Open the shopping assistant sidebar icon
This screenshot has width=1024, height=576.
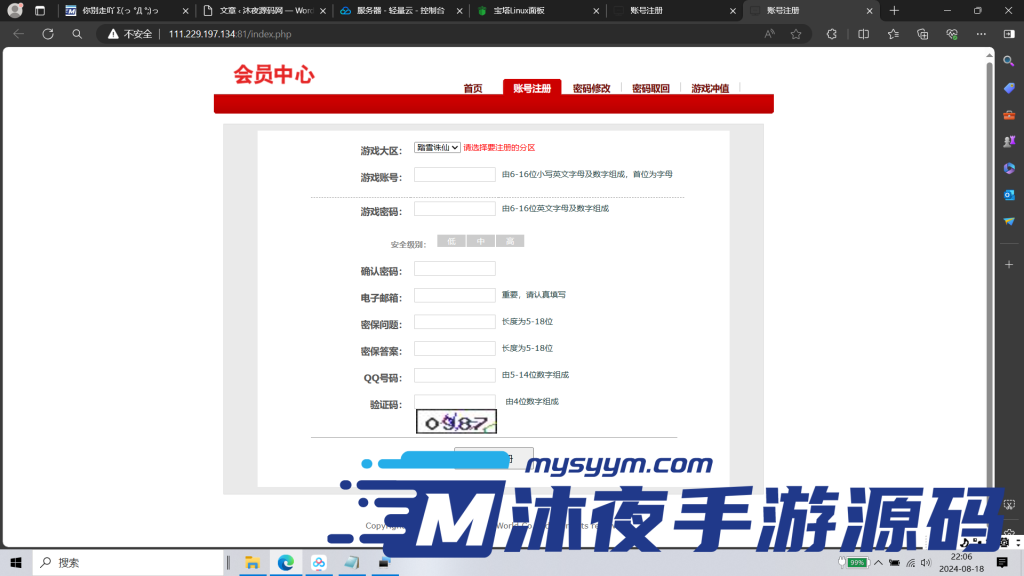[x=1007, y=88]
